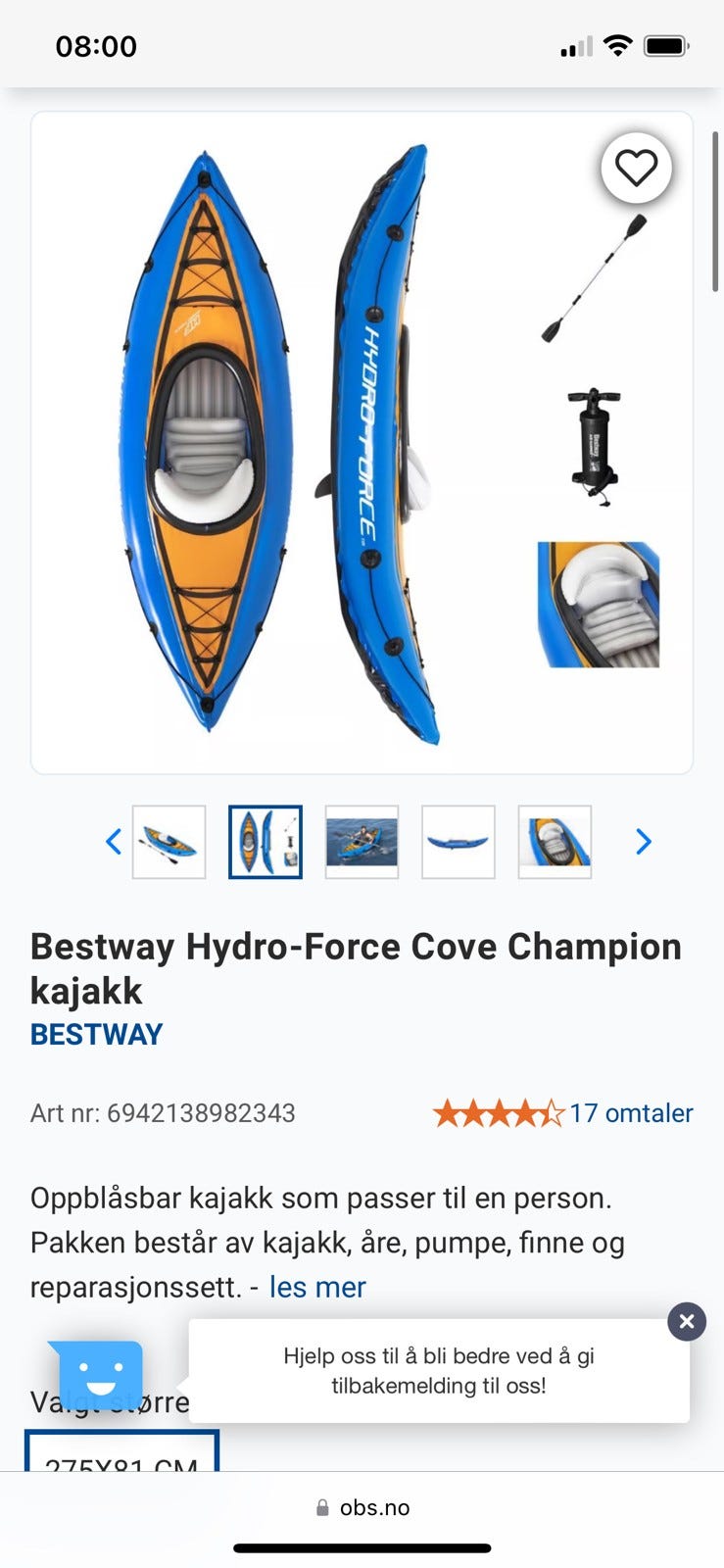Click the star rating display
This screenshot has width=724, height=1568.
499,1112
